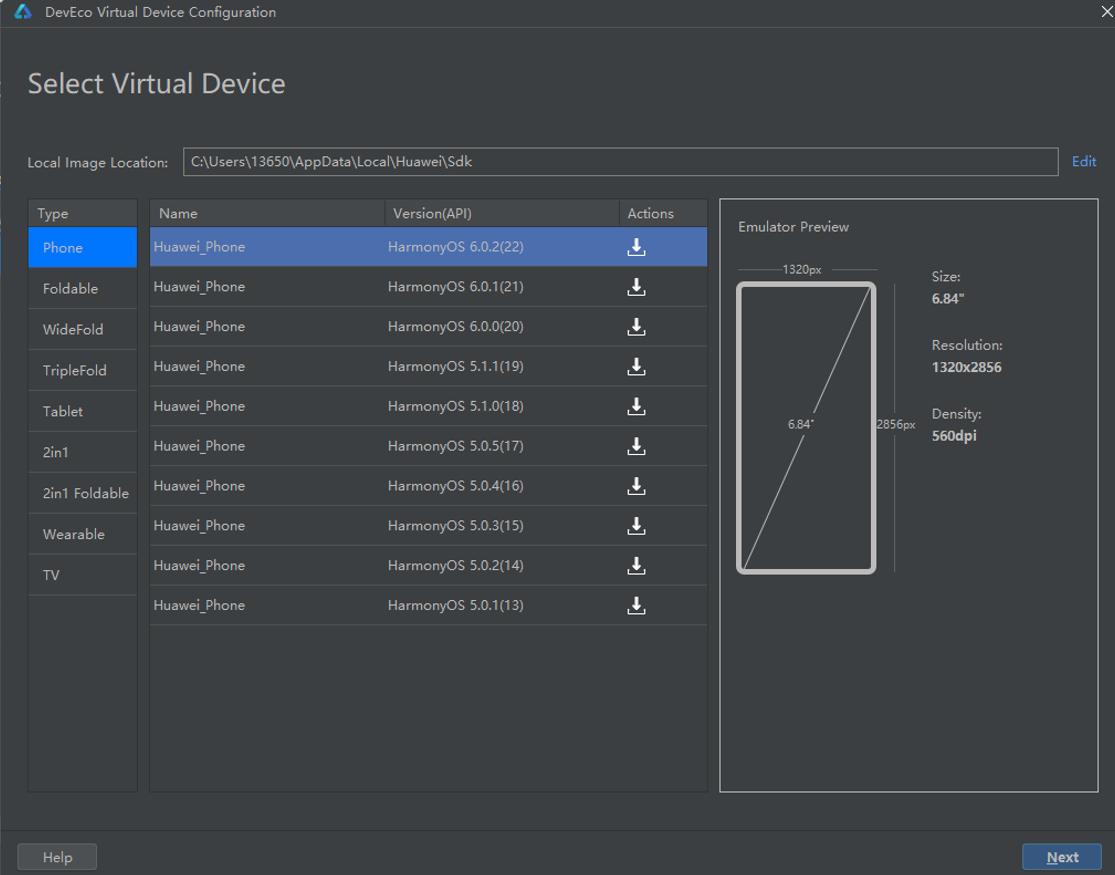Screen dimensions: 1115x875
Task: Download HarmonyOS 6.0.2(22) phone image
Action: point(636,247)
